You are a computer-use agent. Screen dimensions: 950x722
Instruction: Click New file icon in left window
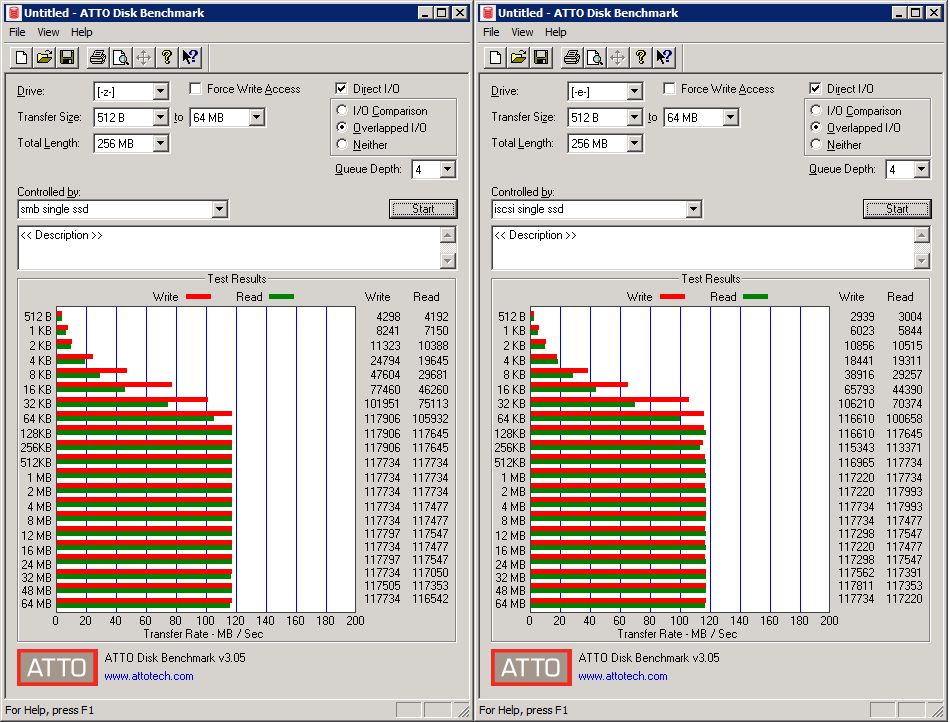21,58
